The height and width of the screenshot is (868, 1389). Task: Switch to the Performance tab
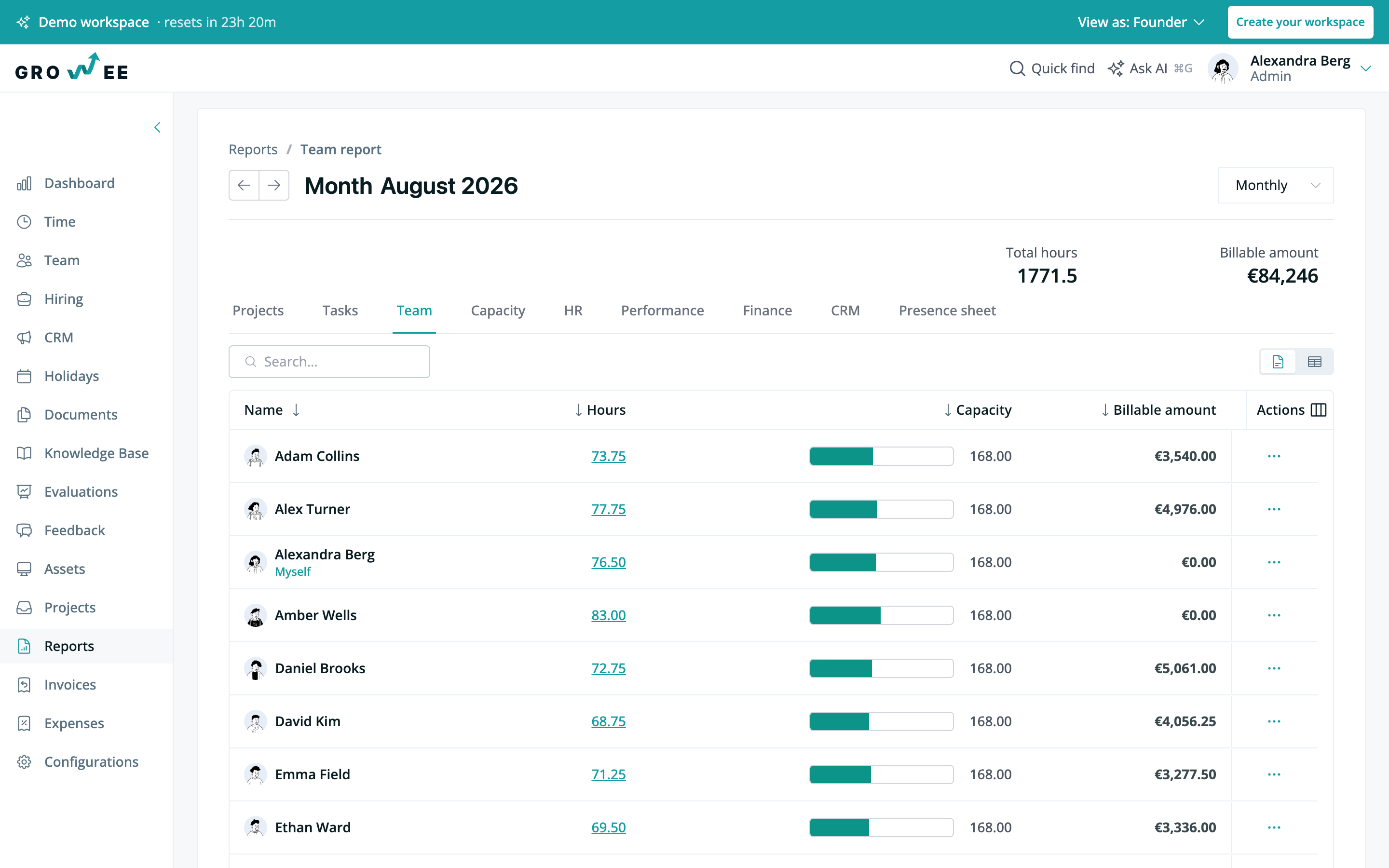tap(662, 311)
